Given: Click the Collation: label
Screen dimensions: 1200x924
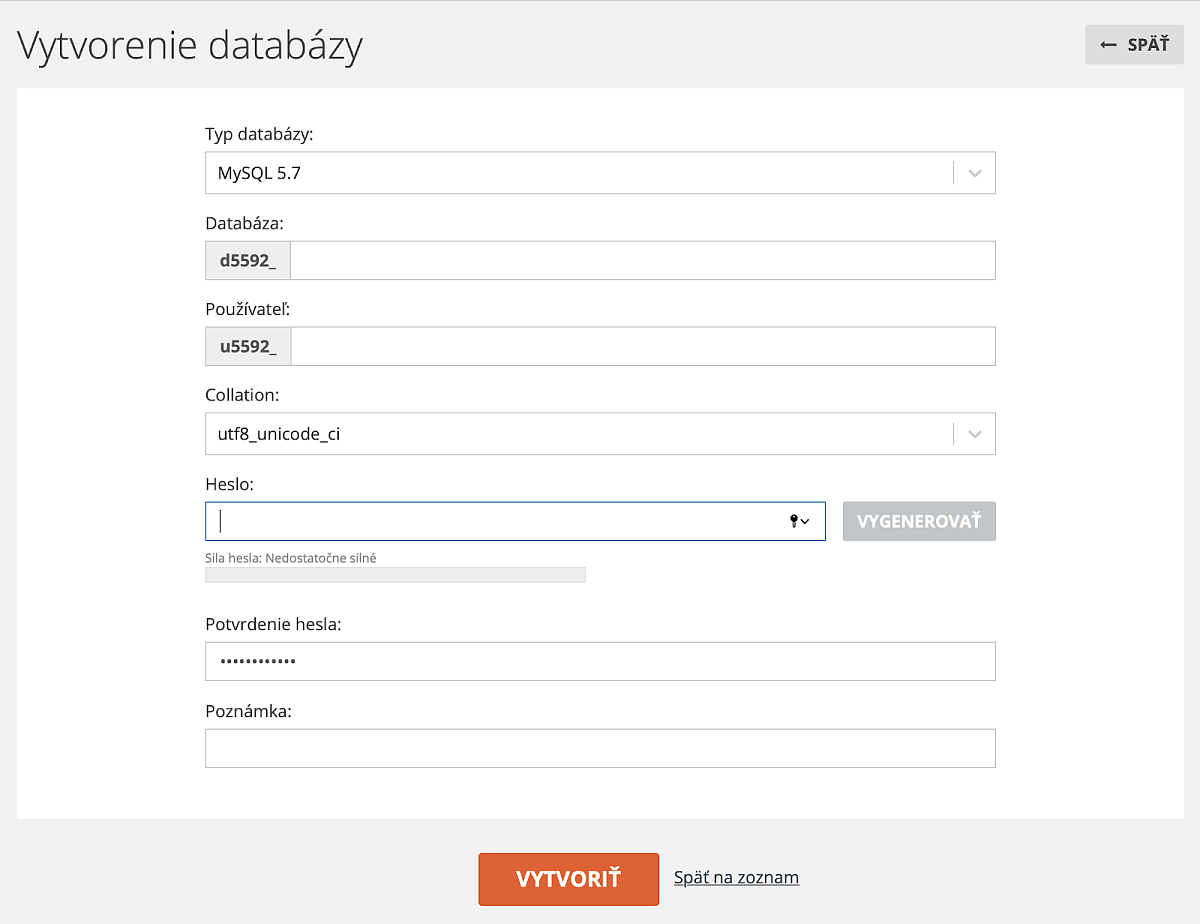Looking at the screenshot, I should pyautogui.click(x=242, y=395).
